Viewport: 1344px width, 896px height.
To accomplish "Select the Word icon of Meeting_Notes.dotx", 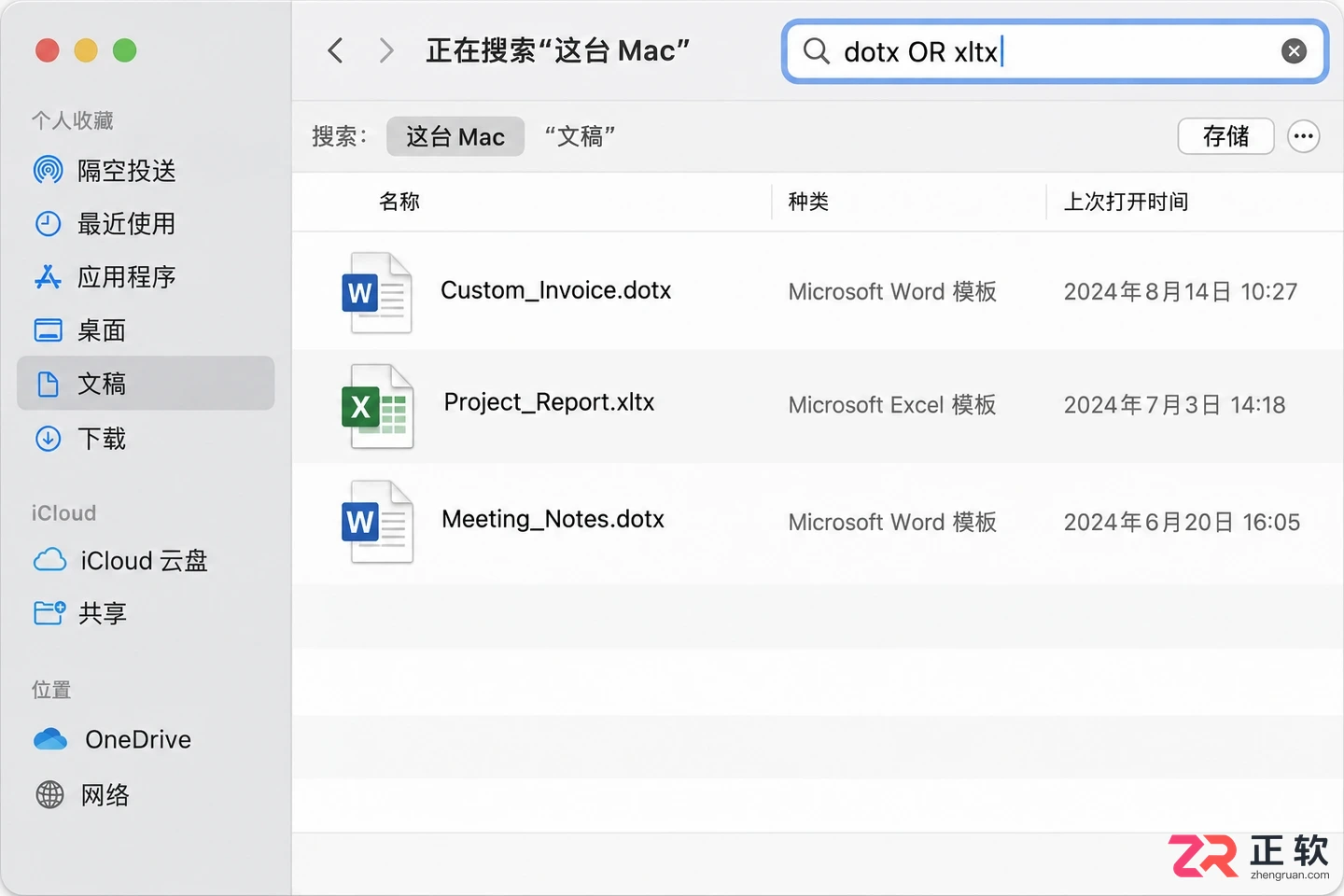I will pos(377,521).
